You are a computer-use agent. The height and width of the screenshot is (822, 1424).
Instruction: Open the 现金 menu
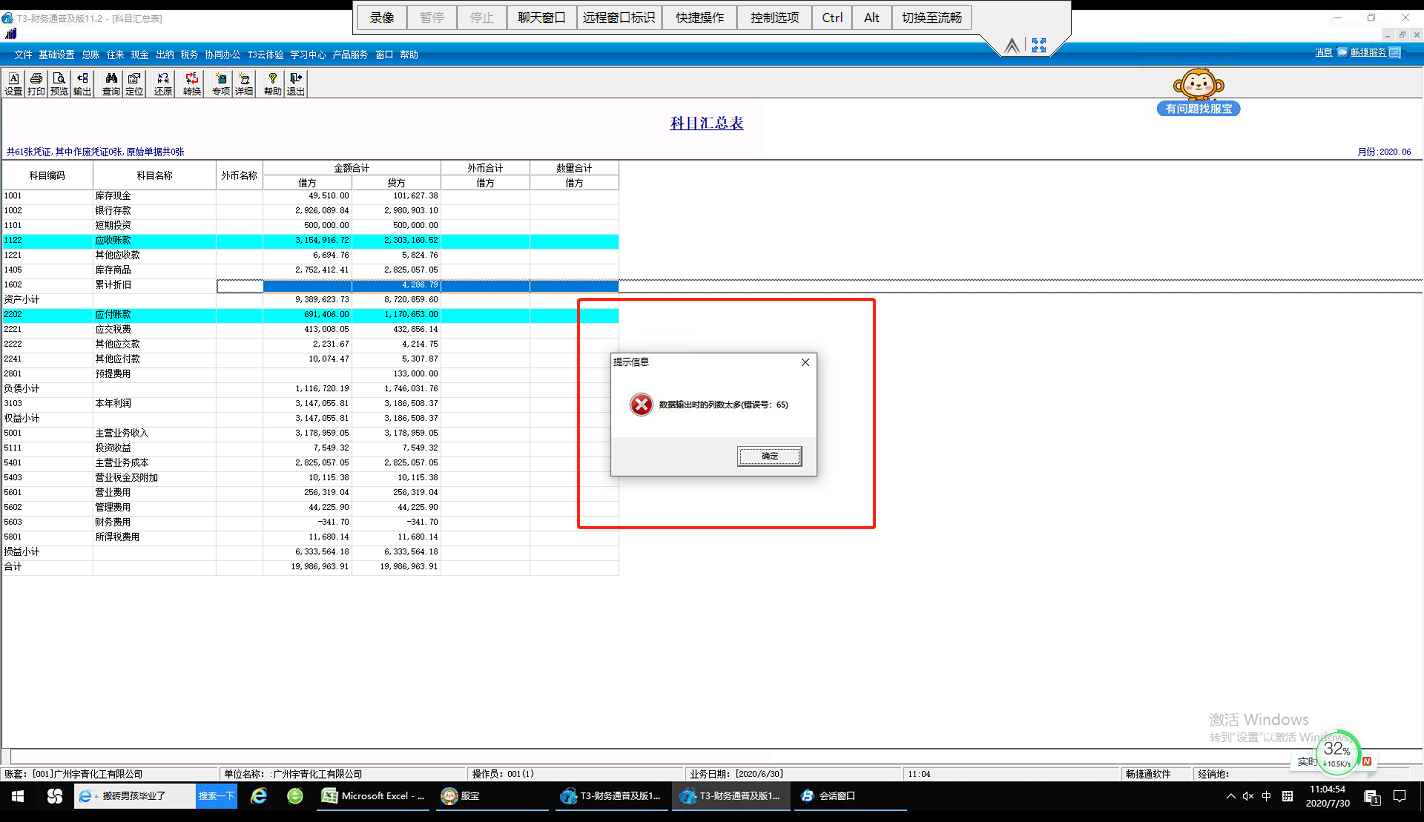(x=140, y=55)
